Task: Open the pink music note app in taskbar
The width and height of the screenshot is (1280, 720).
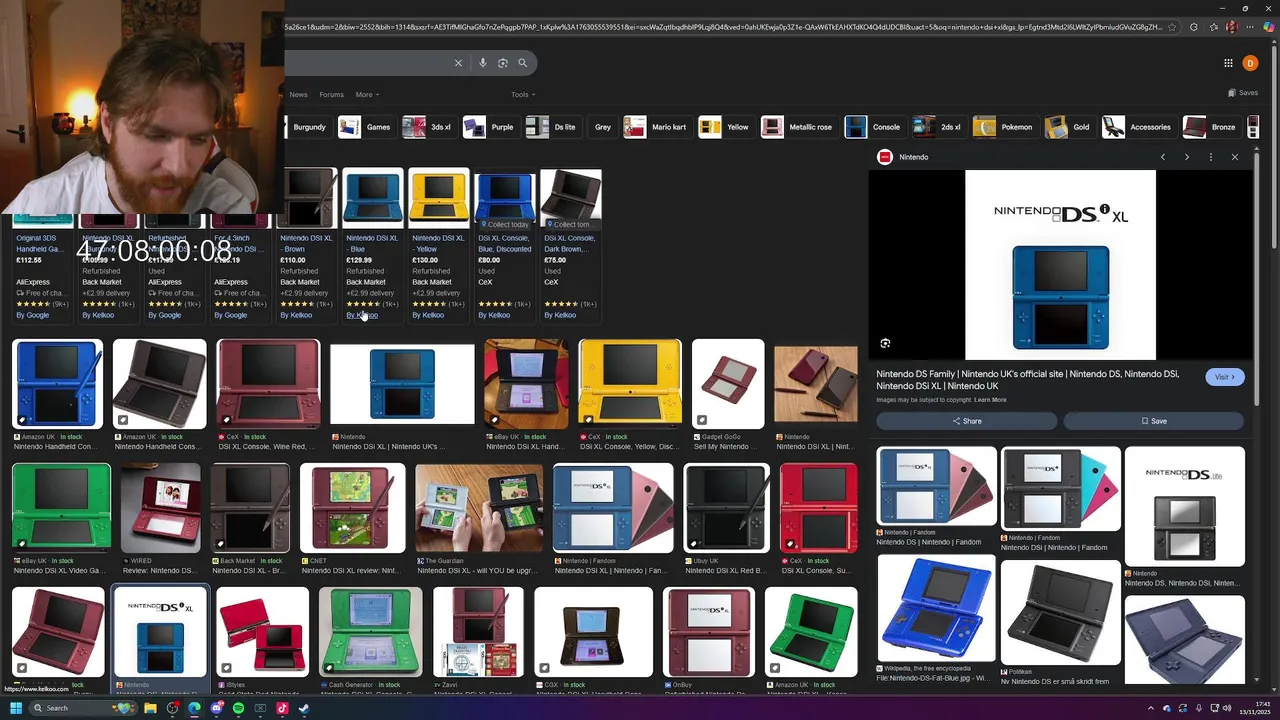Action: click(x=282, y=708)
